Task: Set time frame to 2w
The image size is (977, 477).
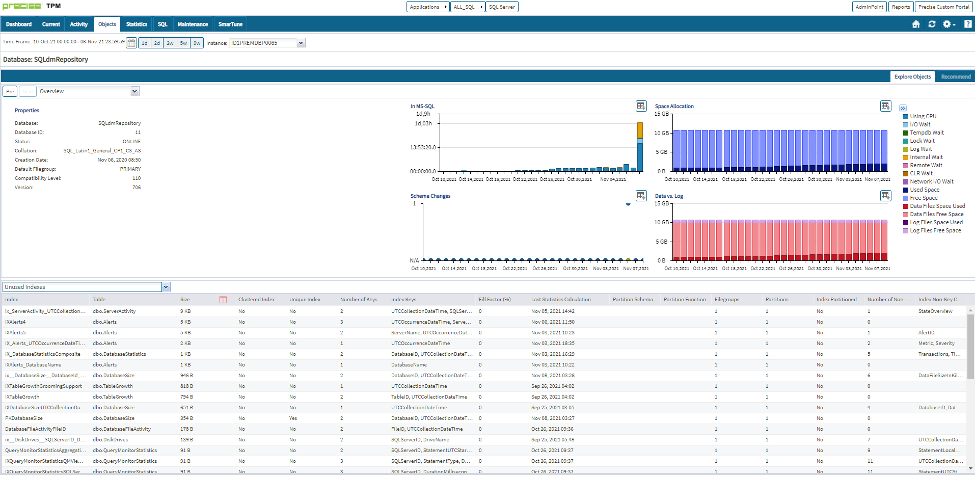Action: (x=170, y=43)
